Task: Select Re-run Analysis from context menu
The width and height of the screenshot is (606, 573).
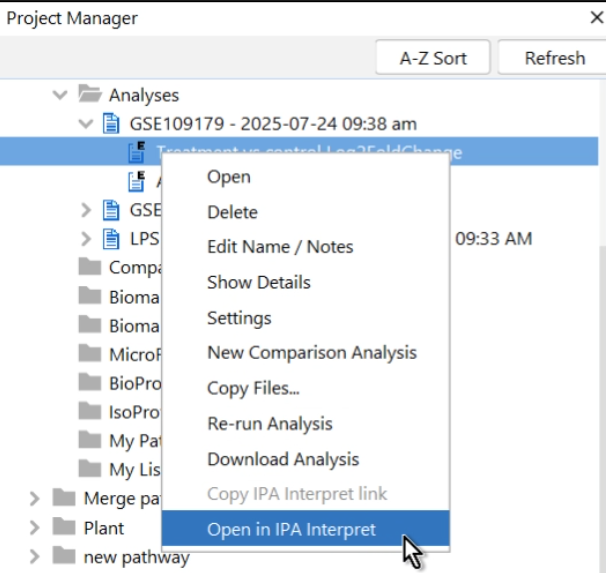Action: click(x=269, y=424)
